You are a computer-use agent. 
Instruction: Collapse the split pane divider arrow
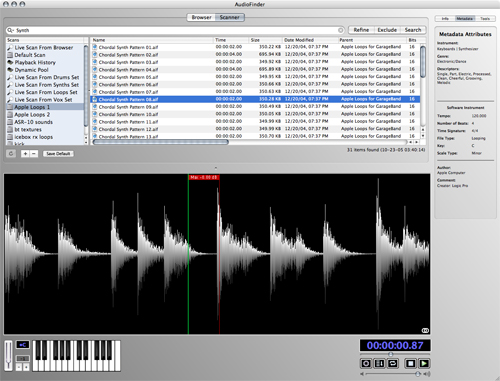pyautogui.click(x=216, y=168)
